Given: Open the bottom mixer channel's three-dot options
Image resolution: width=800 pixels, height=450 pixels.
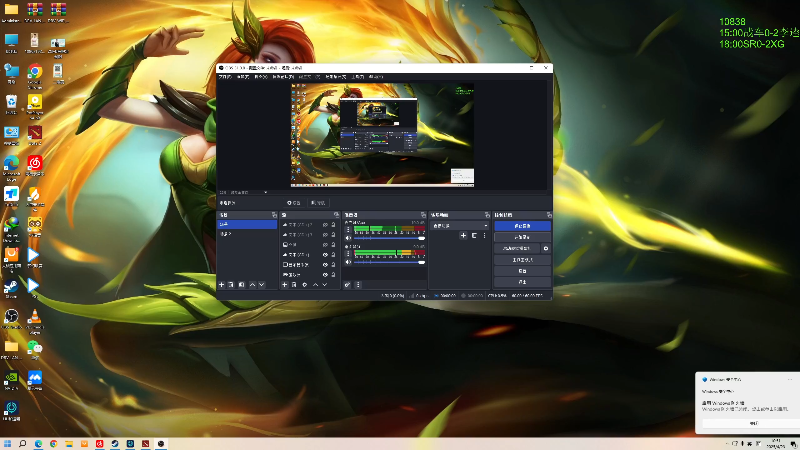Looking at the screenshot, I should point(348,254).
